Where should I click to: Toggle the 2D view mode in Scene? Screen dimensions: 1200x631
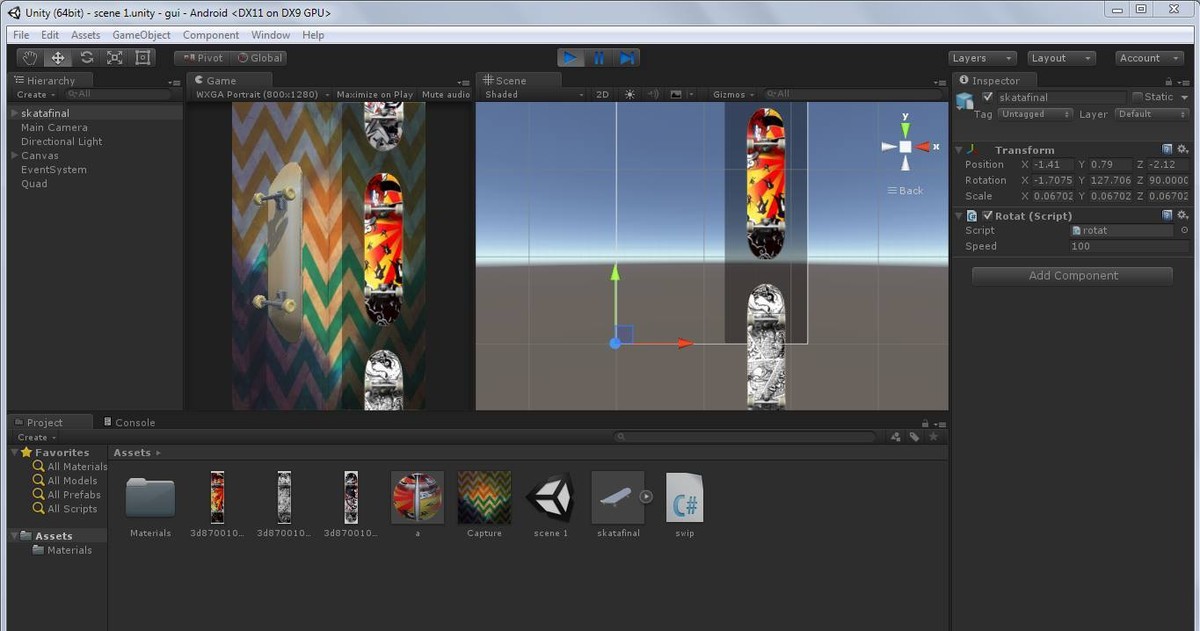[x=602, y=94]
